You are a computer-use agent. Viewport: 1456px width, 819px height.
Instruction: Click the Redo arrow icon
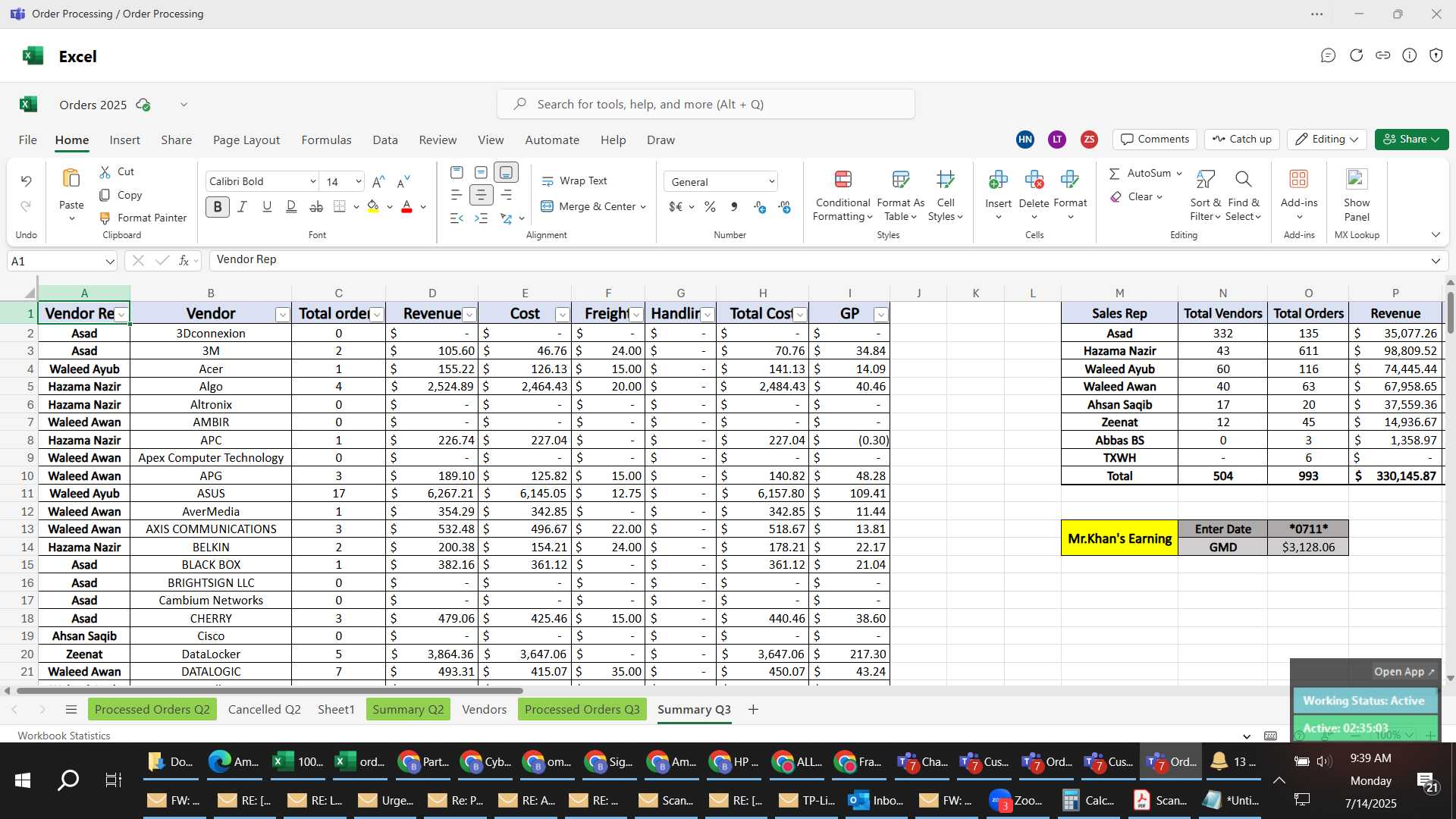[x=26, y=206]
